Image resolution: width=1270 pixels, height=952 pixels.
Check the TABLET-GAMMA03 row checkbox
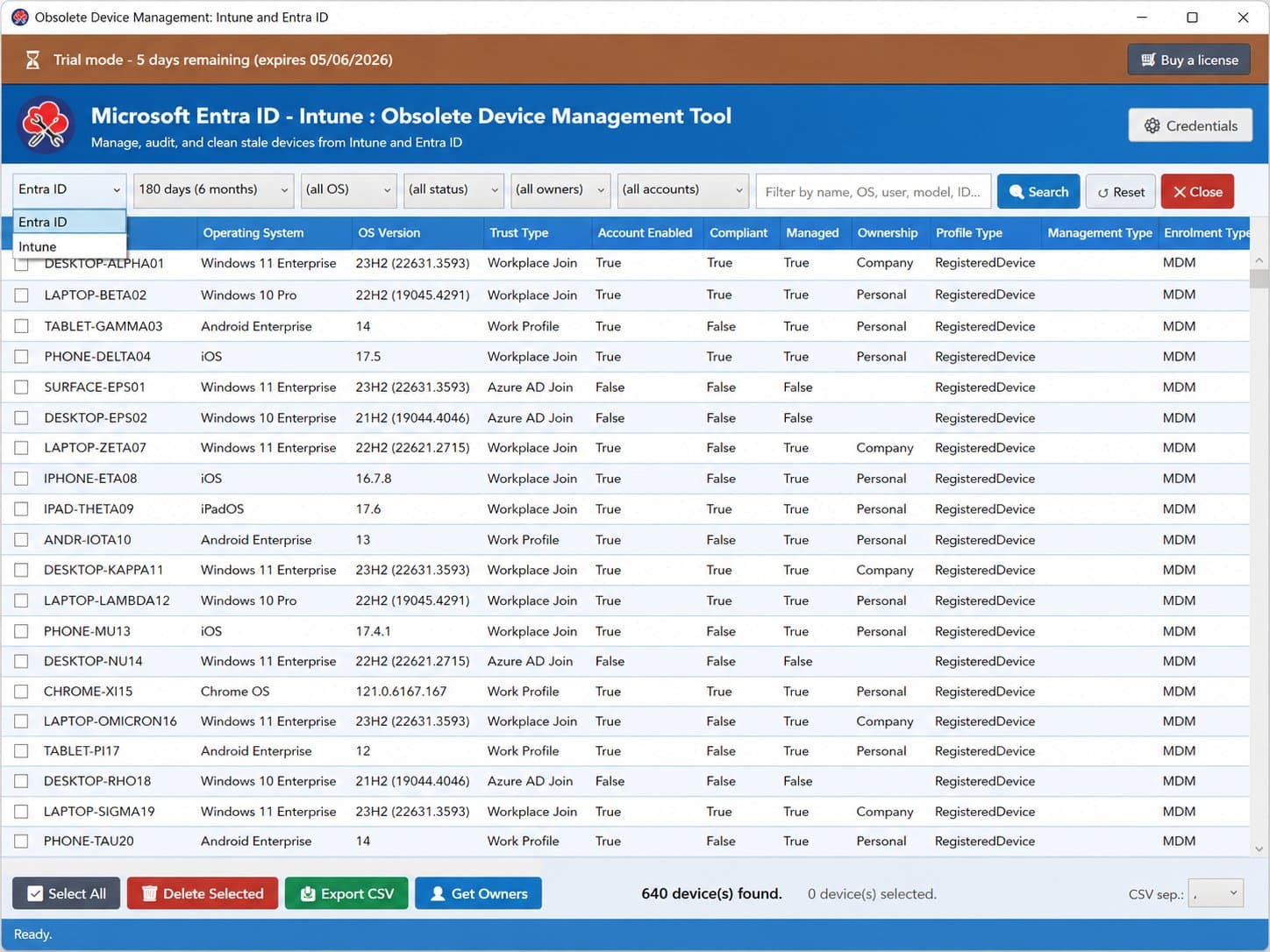(22, 326)
